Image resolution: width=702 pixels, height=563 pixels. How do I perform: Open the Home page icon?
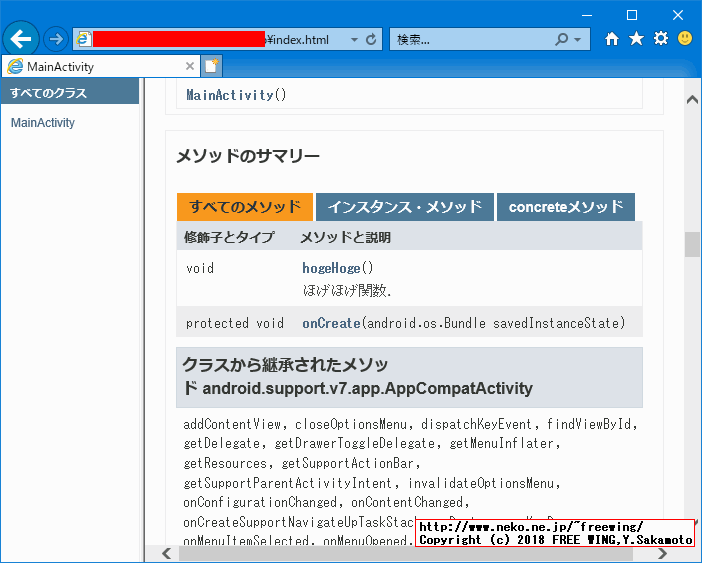pos(612,39)
